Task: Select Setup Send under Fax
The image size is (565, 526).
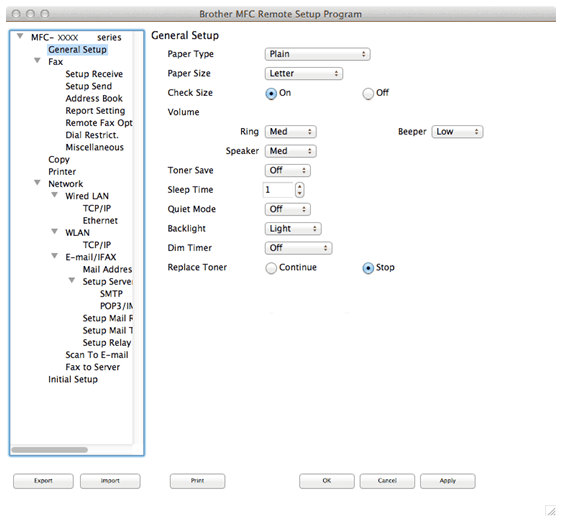Action: (89, 86)
